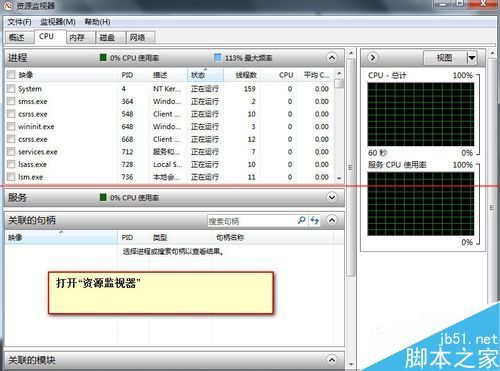Sort processes by 线程数 column header
500x371 pixels.
pos(242,75)
